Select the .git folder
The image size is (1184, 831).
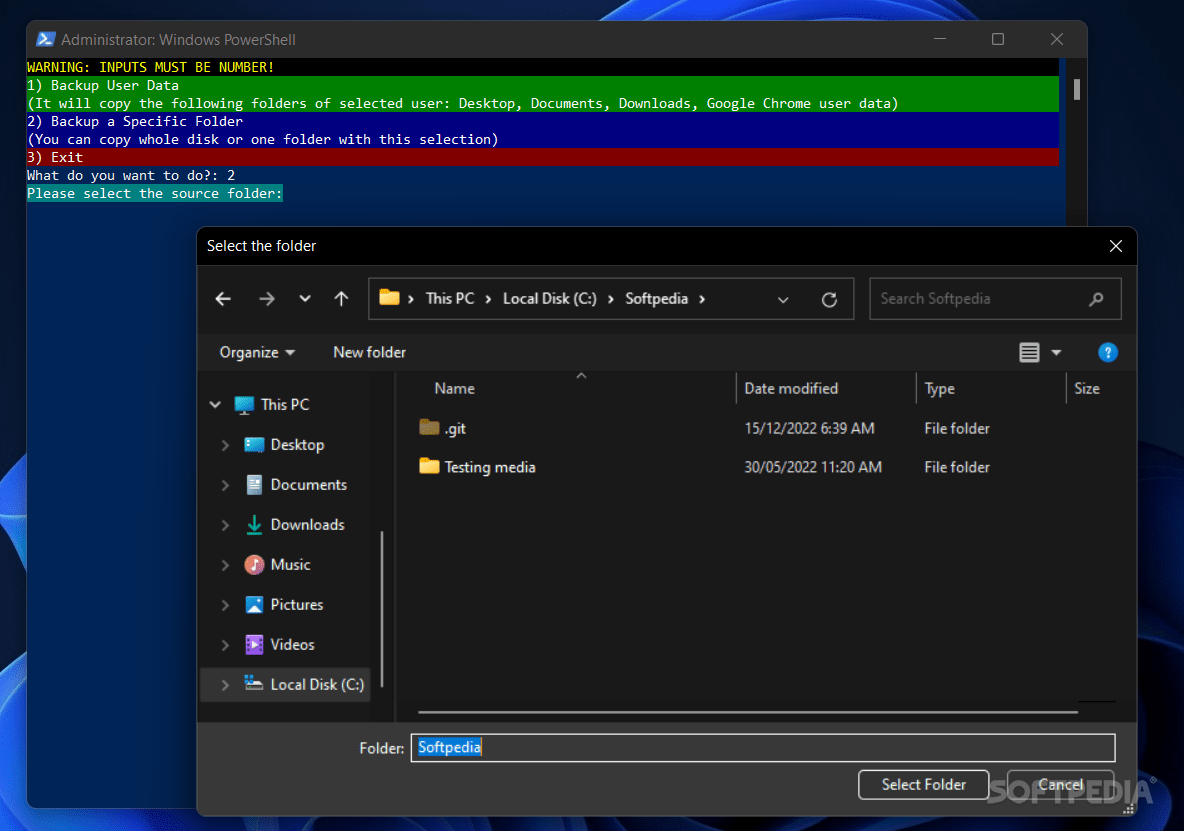[x=455, y=429]
